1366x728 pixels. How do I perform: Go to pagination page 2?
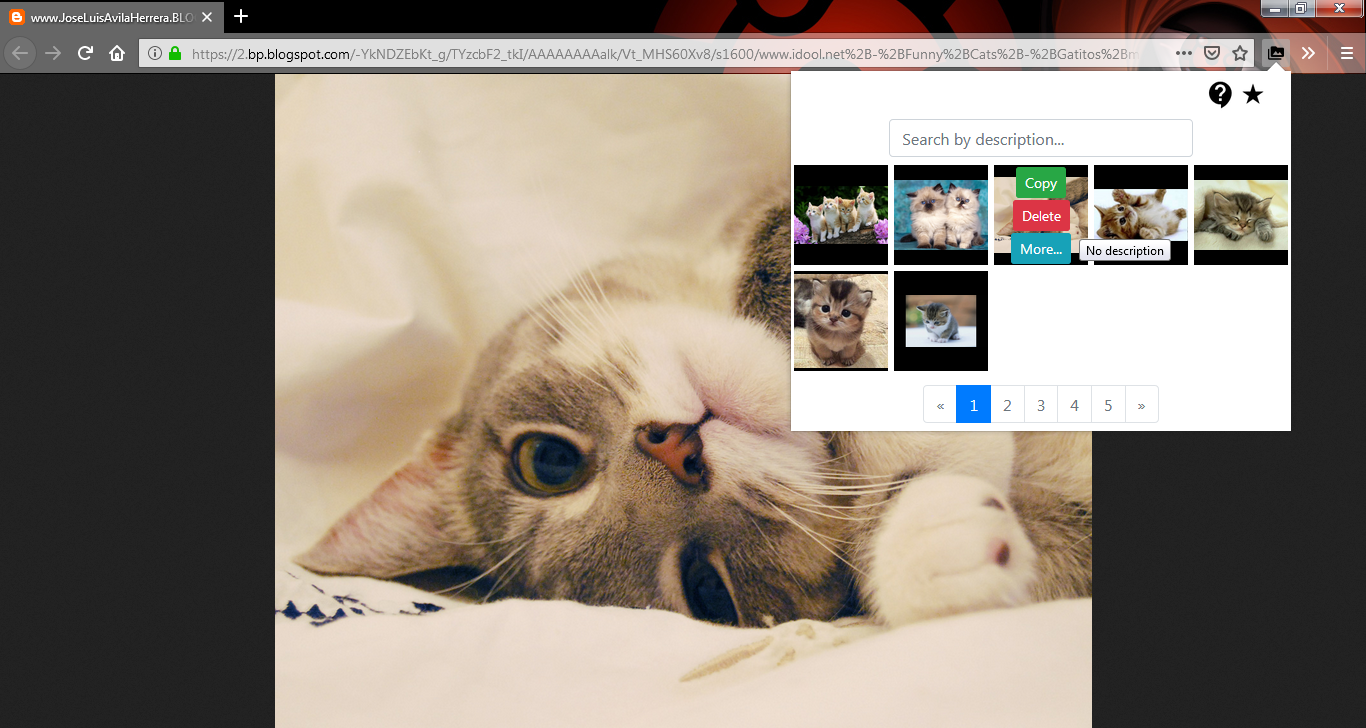click(x=1007, y=405)
